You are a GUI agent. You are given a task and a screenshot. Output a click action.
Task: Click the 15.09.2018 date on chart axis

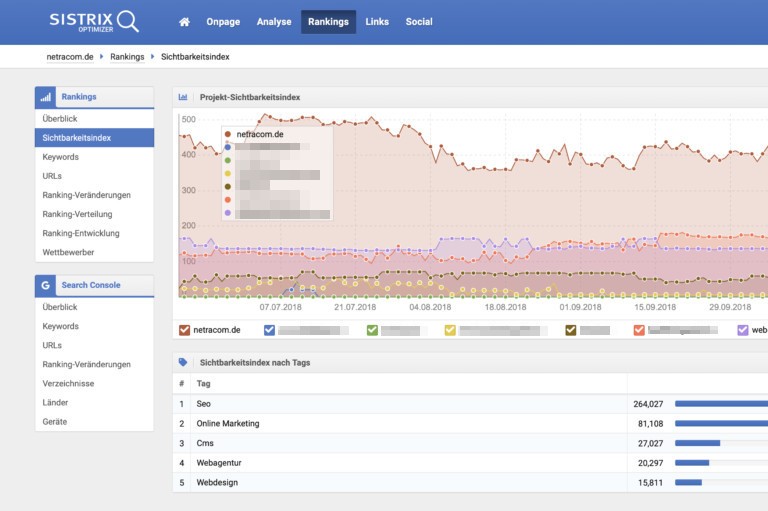pos(655,307)
